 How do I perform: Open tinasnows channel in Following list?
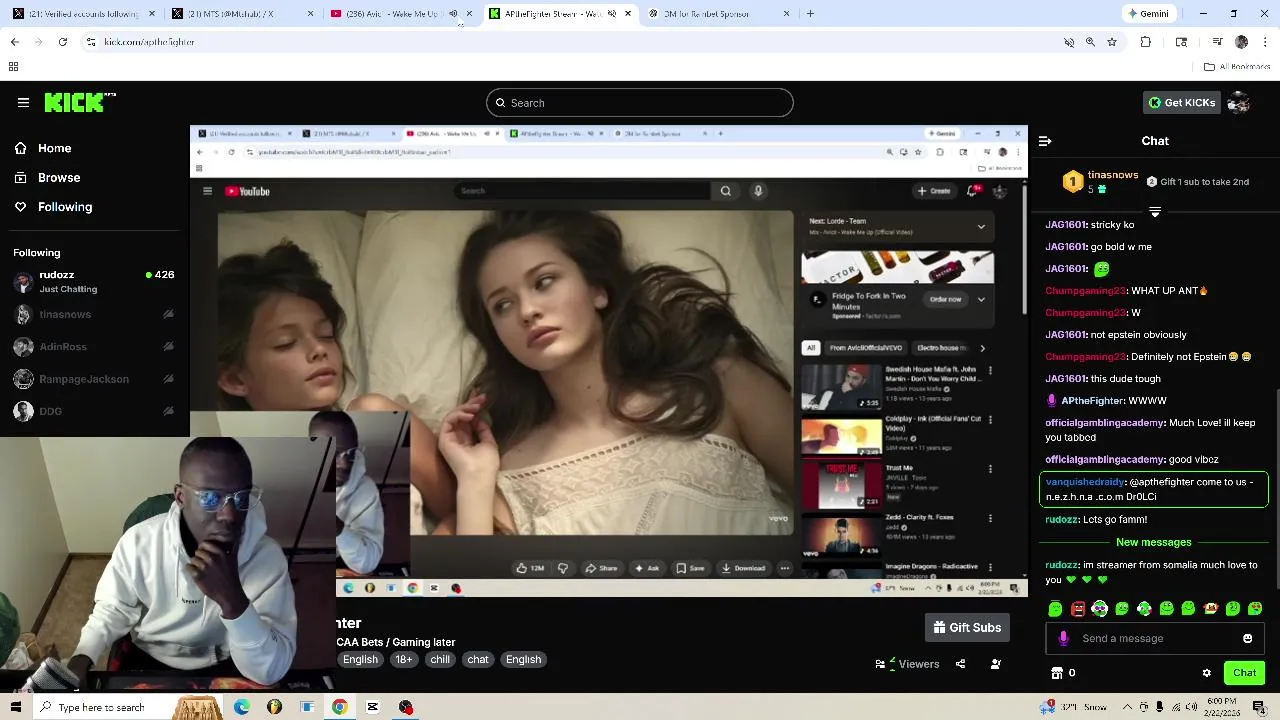(94, 314)
